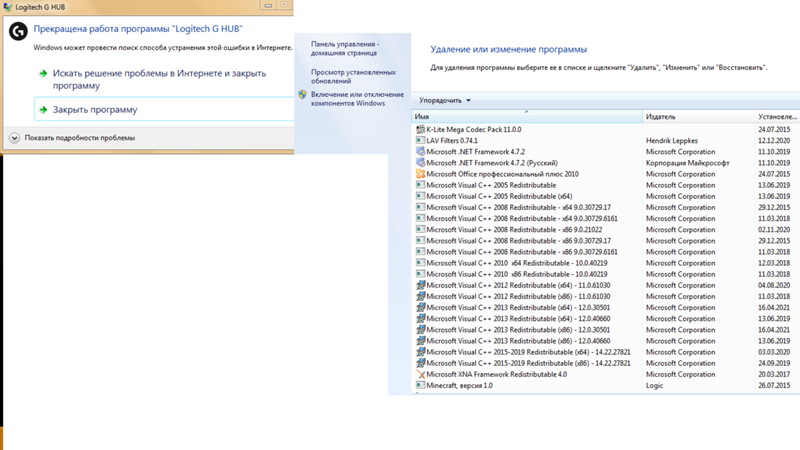Select 'Visual C++ 2015-2019 Redistributable (x64) - 14.22.27821'
The width and height of the screenshot is (800, 450).
tap(606, 352)
